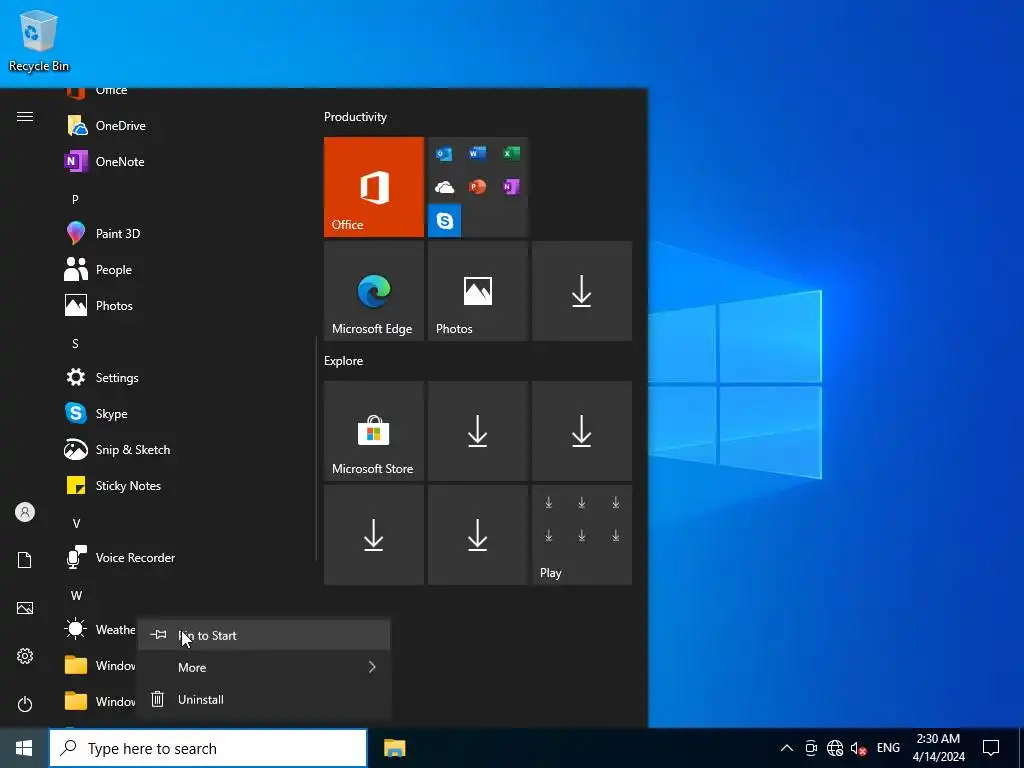Jump to letter S section header
The width and height of the screenshot is (1024, 768).
pos(75,344)
